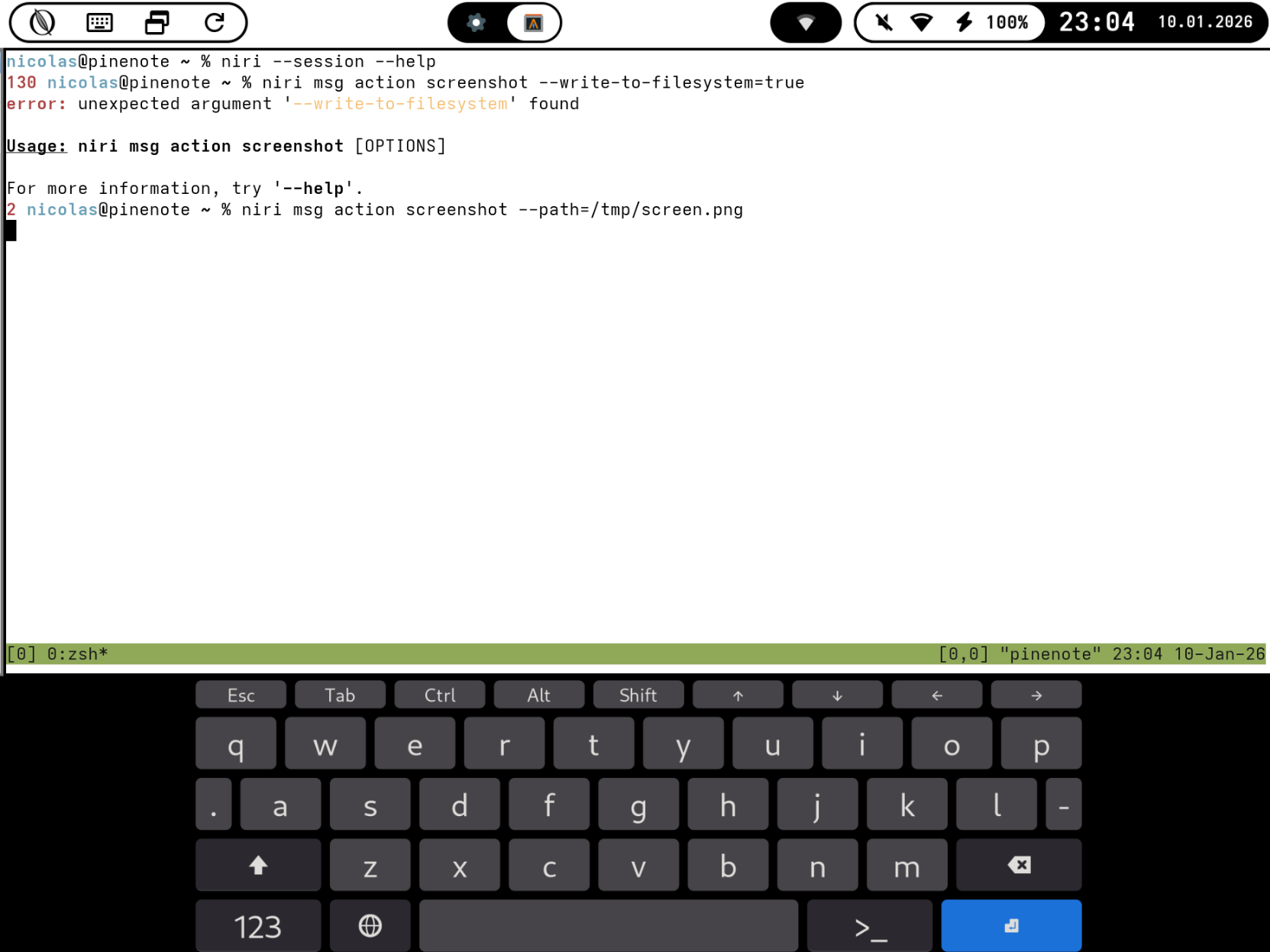Open the Wi-Fi status icon in tray
The height and width of the screenshot is (952, 1270).
[922, 22]
